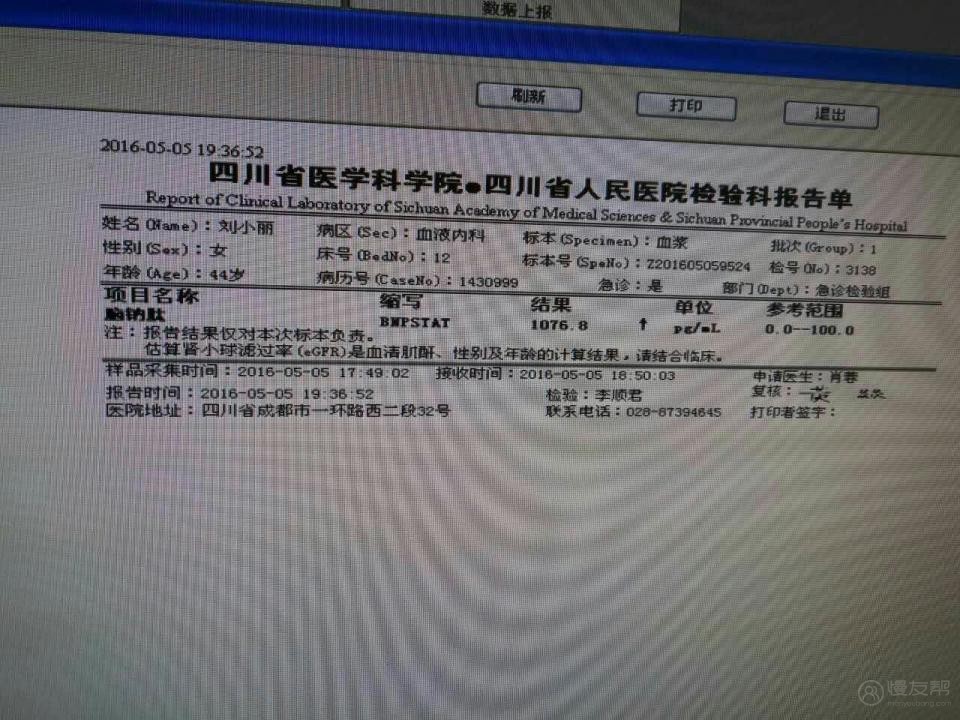960x720 pixels.
Task: Click the department value 急诊检验组
Action: click(852, 291)
